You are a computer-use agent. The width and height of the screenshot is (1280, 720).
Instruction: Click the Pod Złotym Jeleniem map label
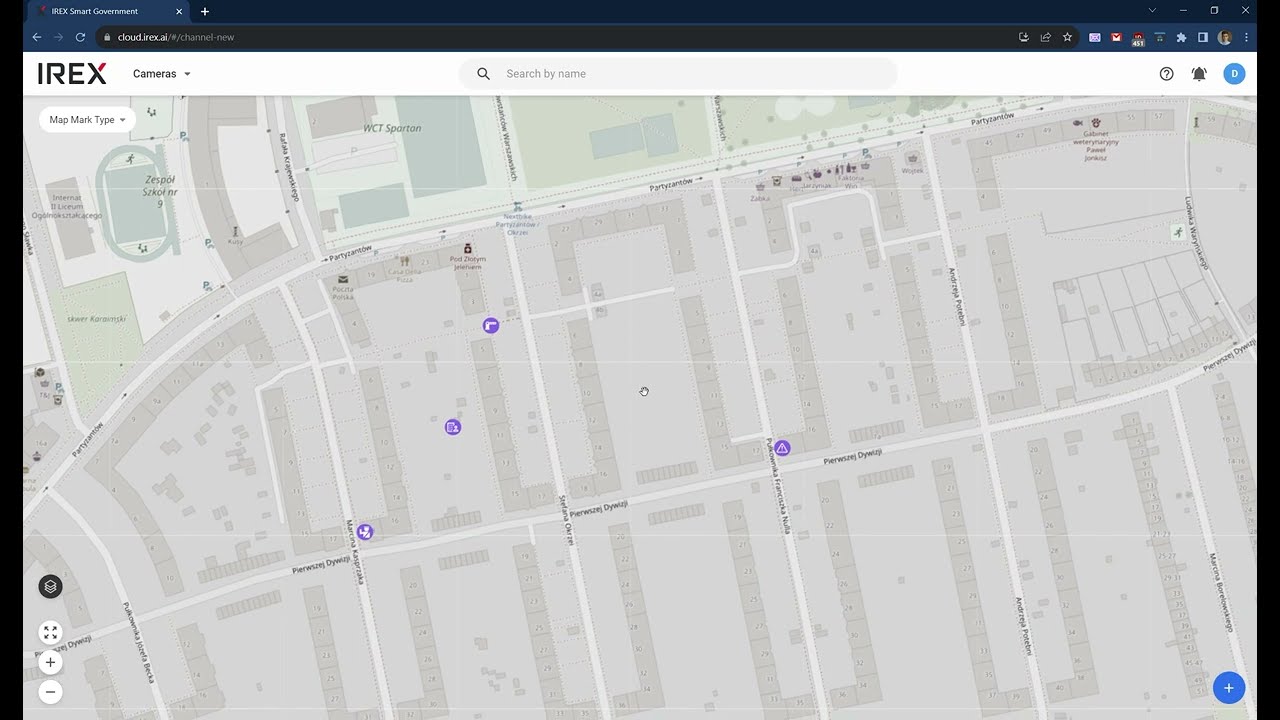pyautogui.click(x=467, y=263)
